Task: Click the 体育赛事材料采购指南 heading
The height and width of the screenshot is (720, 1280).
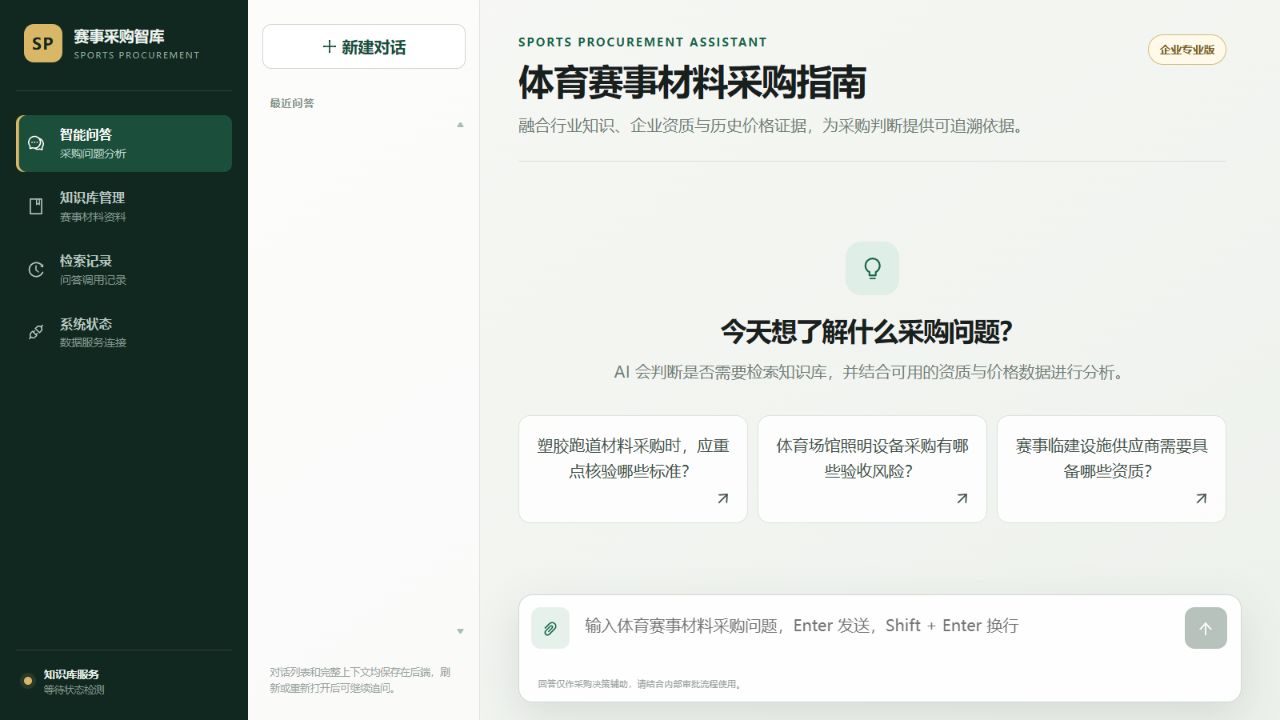Action: [692, 82]
